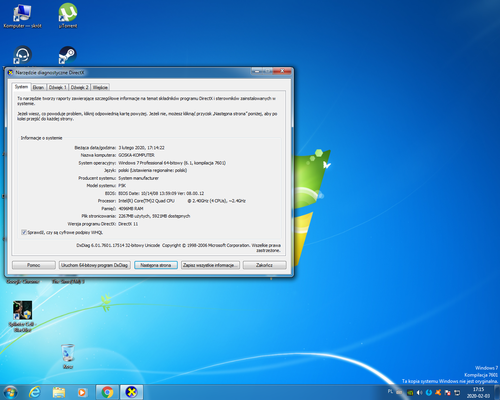The height and width of the screenshot is (400, 500).
Task: Select the Komputer — skrót desktop shortcut
Action: coord(22,16)
